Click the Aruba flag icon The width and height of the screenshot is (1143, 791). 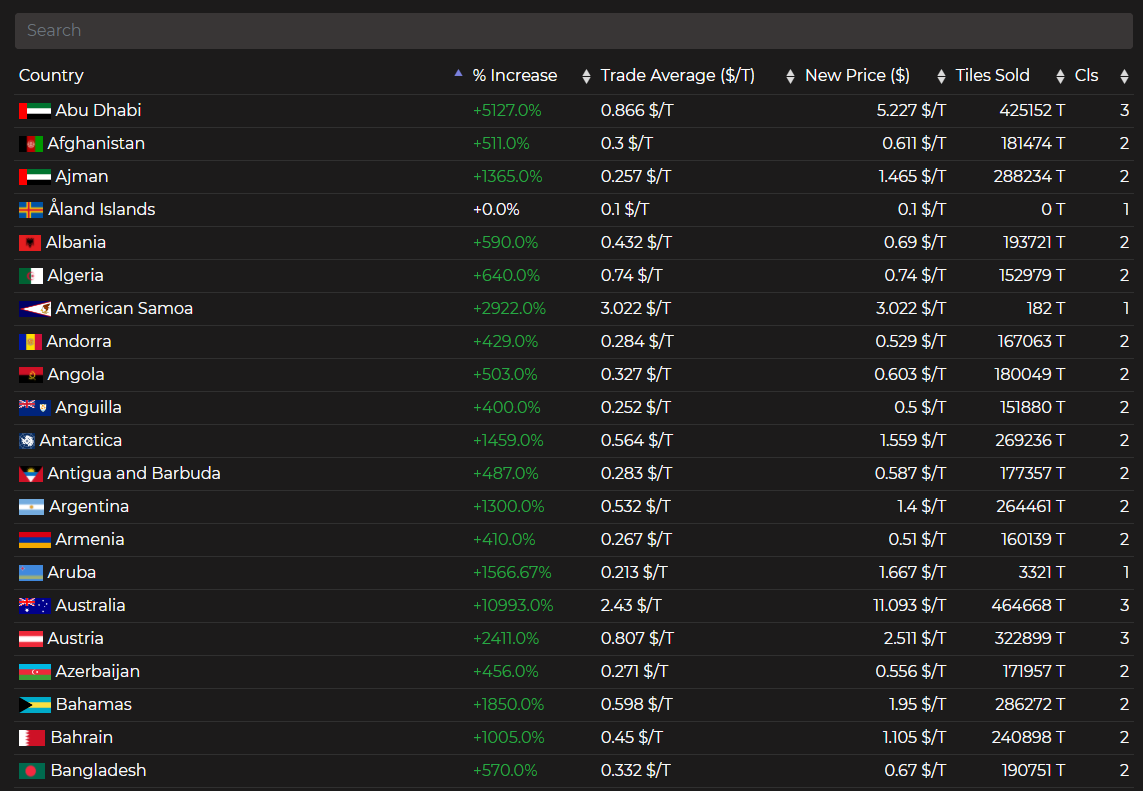pos(31,572)
